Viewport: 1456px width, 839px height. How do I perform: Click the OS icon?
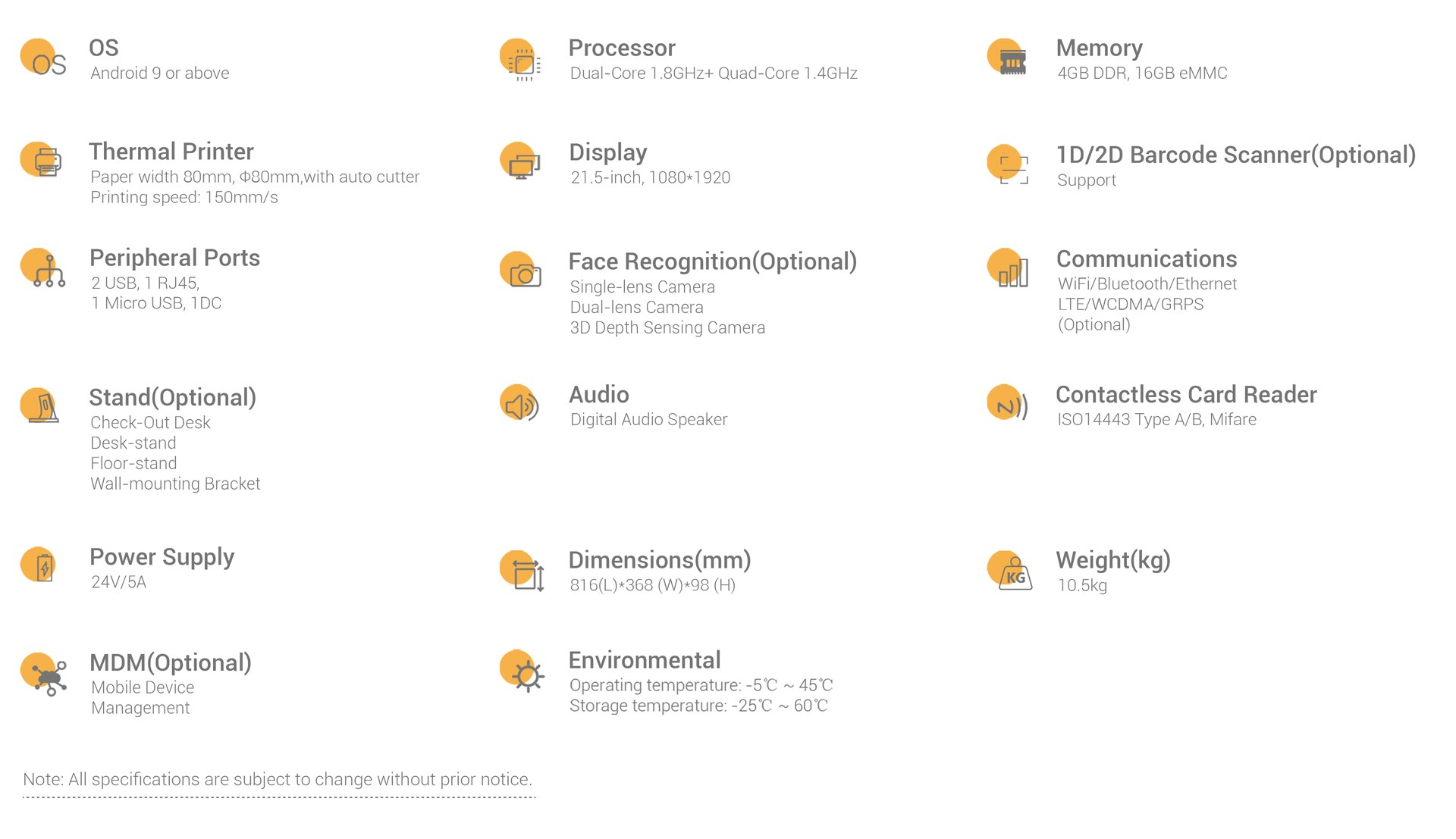tap(43, 58)
